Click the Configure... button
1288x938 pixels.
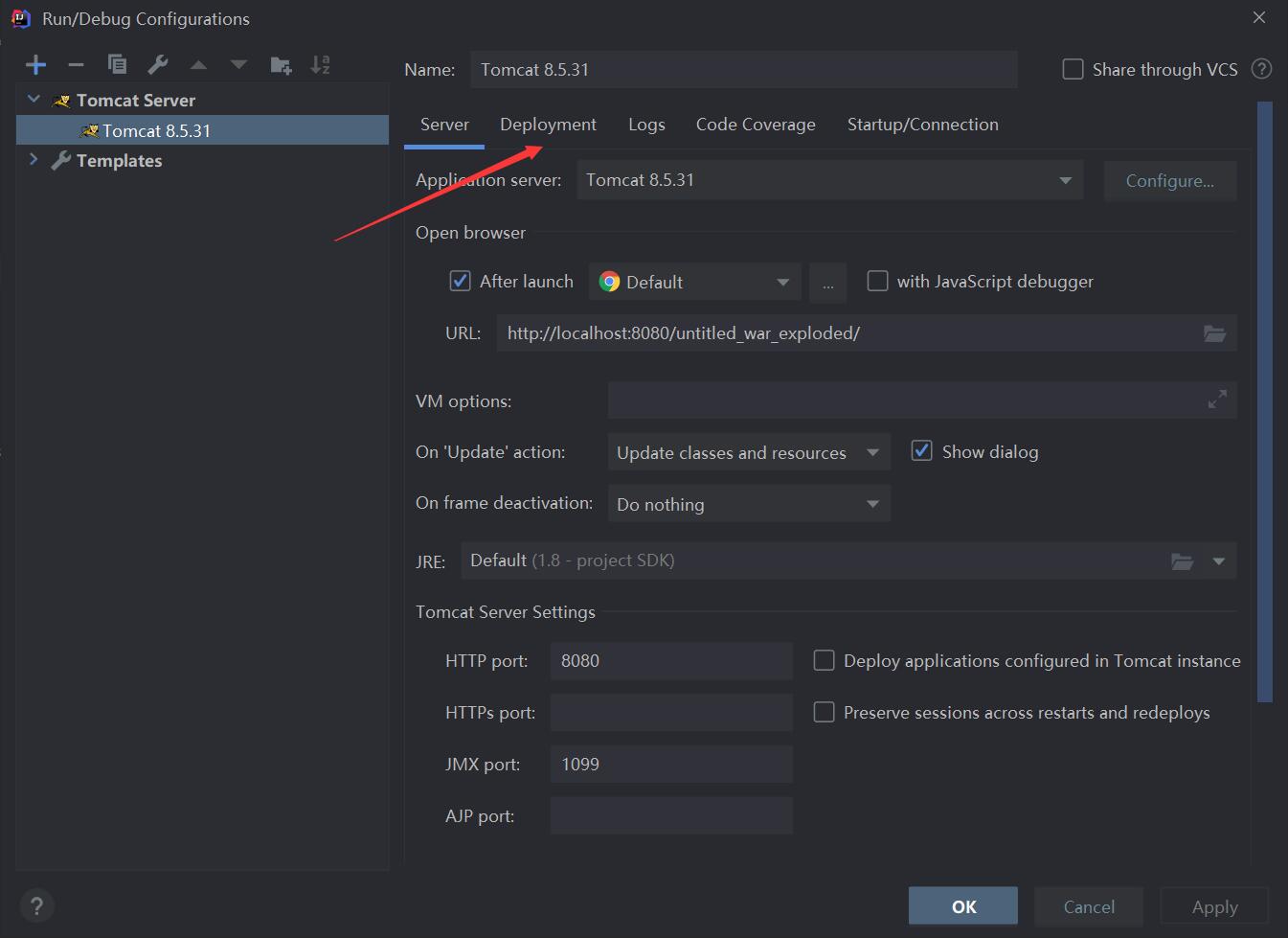[1170, 181]
